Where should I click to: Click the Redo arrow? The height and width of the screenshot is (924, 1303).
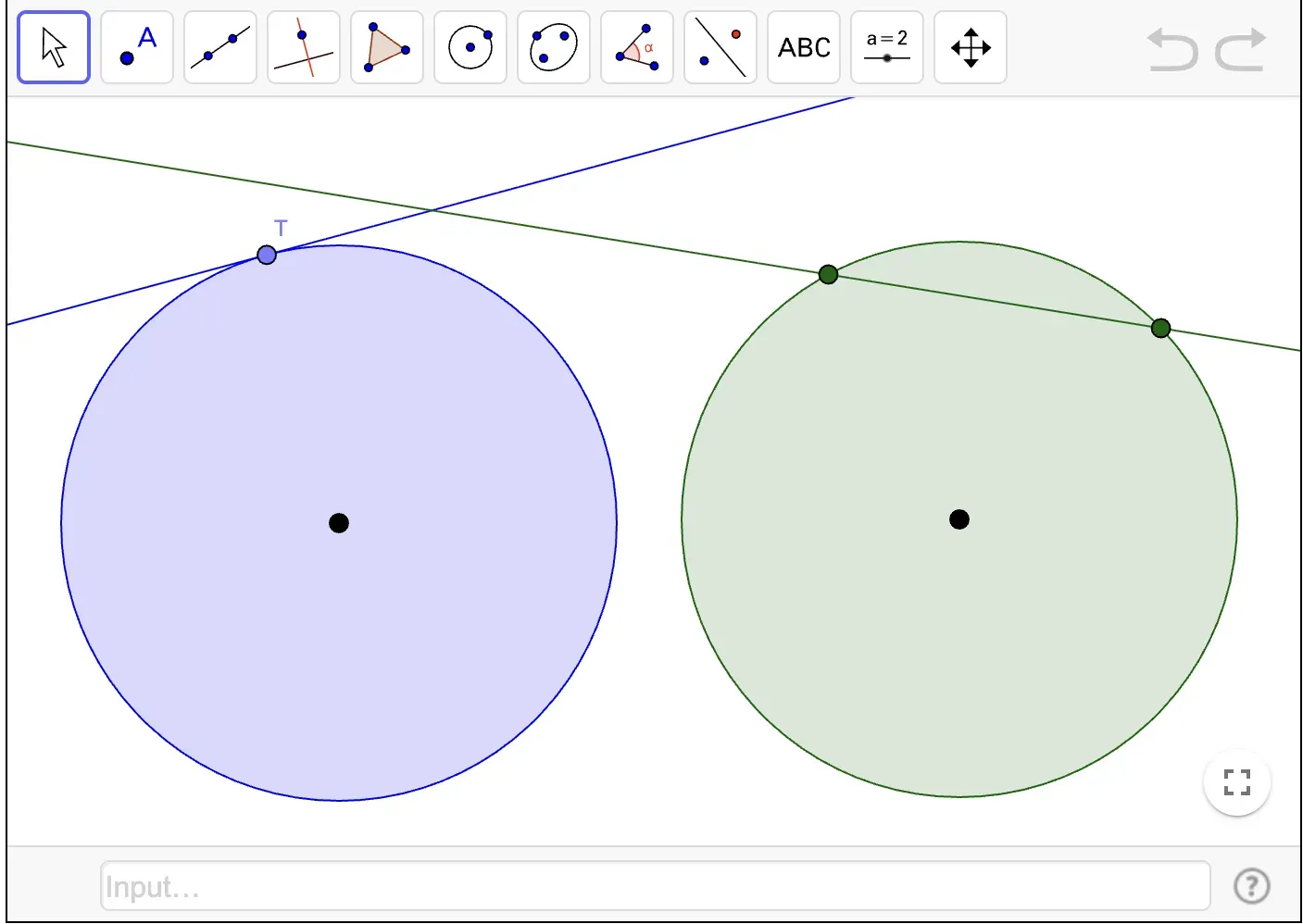(1240, 50)
